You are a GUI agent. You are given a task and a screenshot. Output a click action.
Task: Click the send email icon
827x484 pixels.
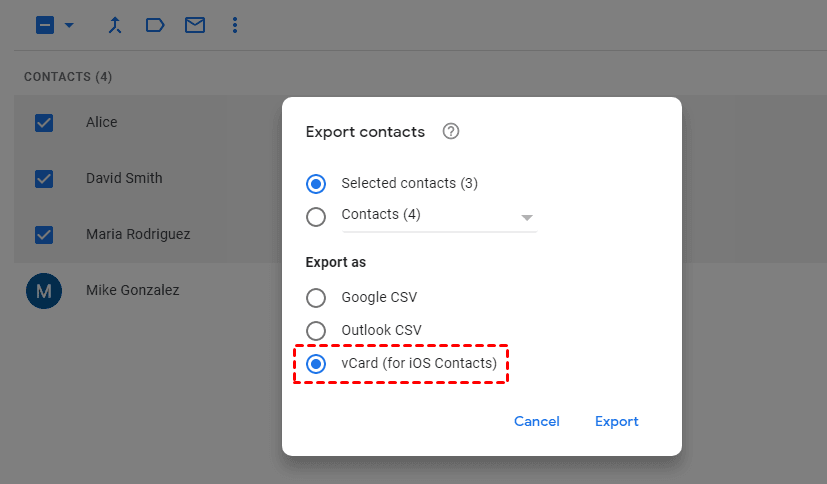(195, 25)
